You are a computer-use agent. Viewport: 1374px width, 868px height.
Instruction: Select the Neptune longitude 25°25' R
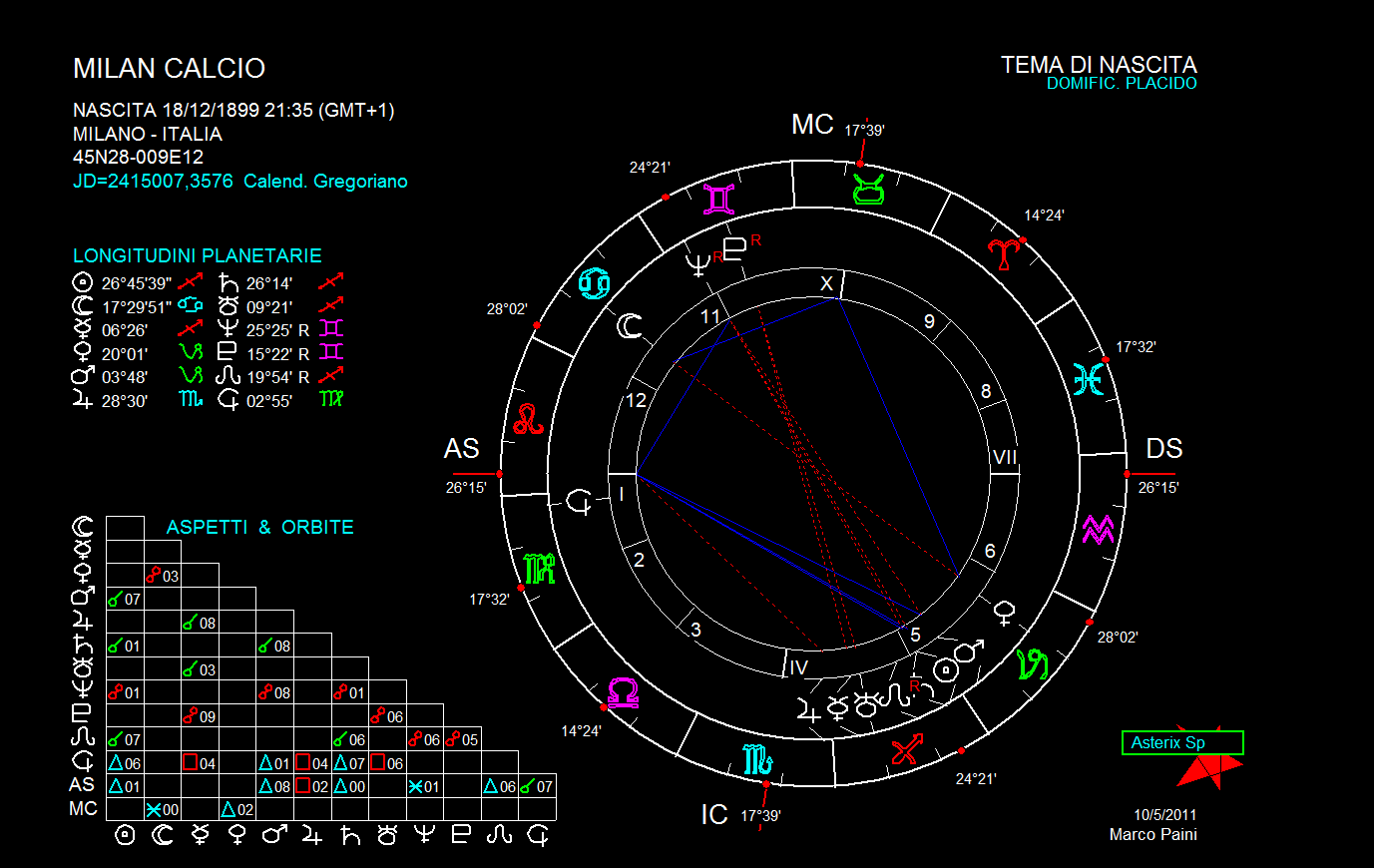point(278,329)
